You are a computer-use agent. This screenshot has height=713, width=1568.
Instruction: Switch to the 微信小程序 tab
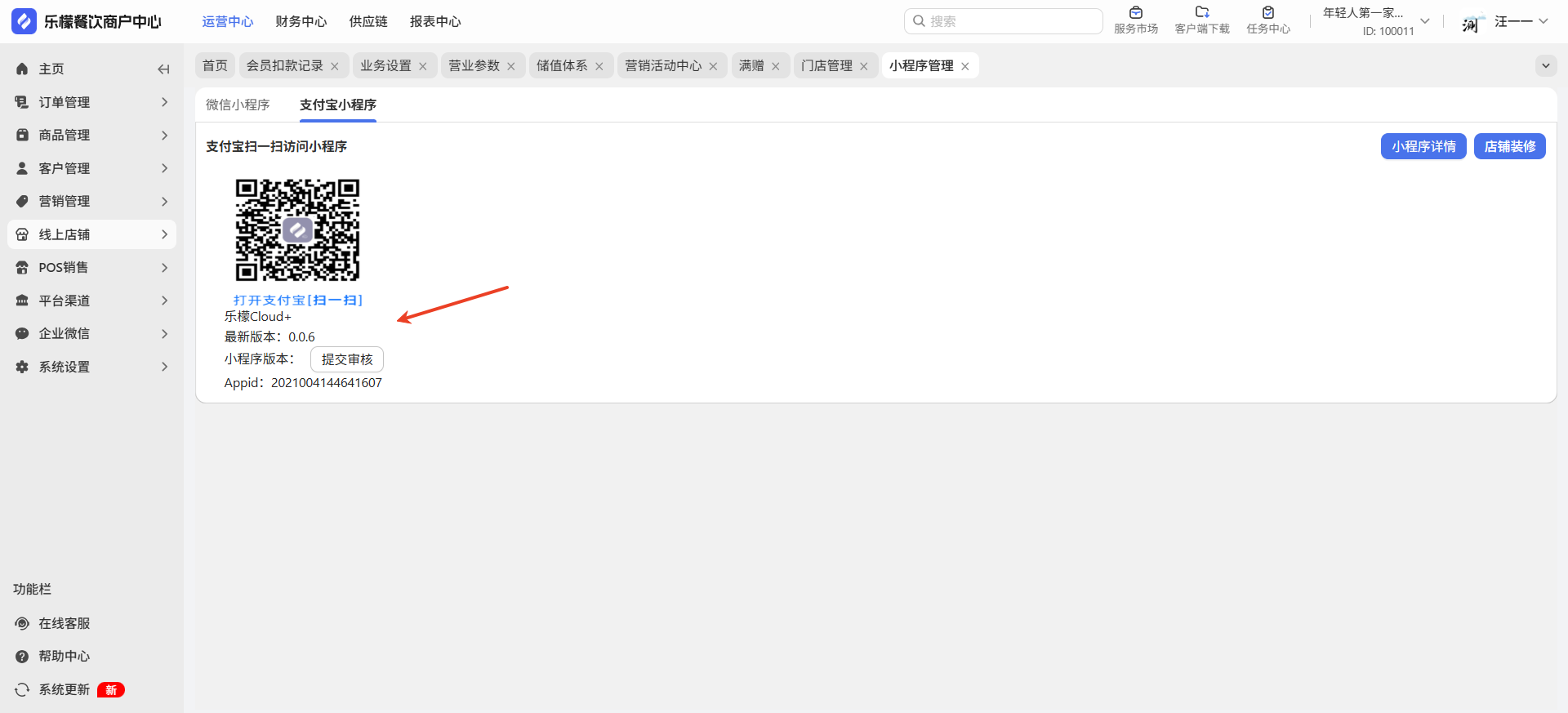coord(238,105)
